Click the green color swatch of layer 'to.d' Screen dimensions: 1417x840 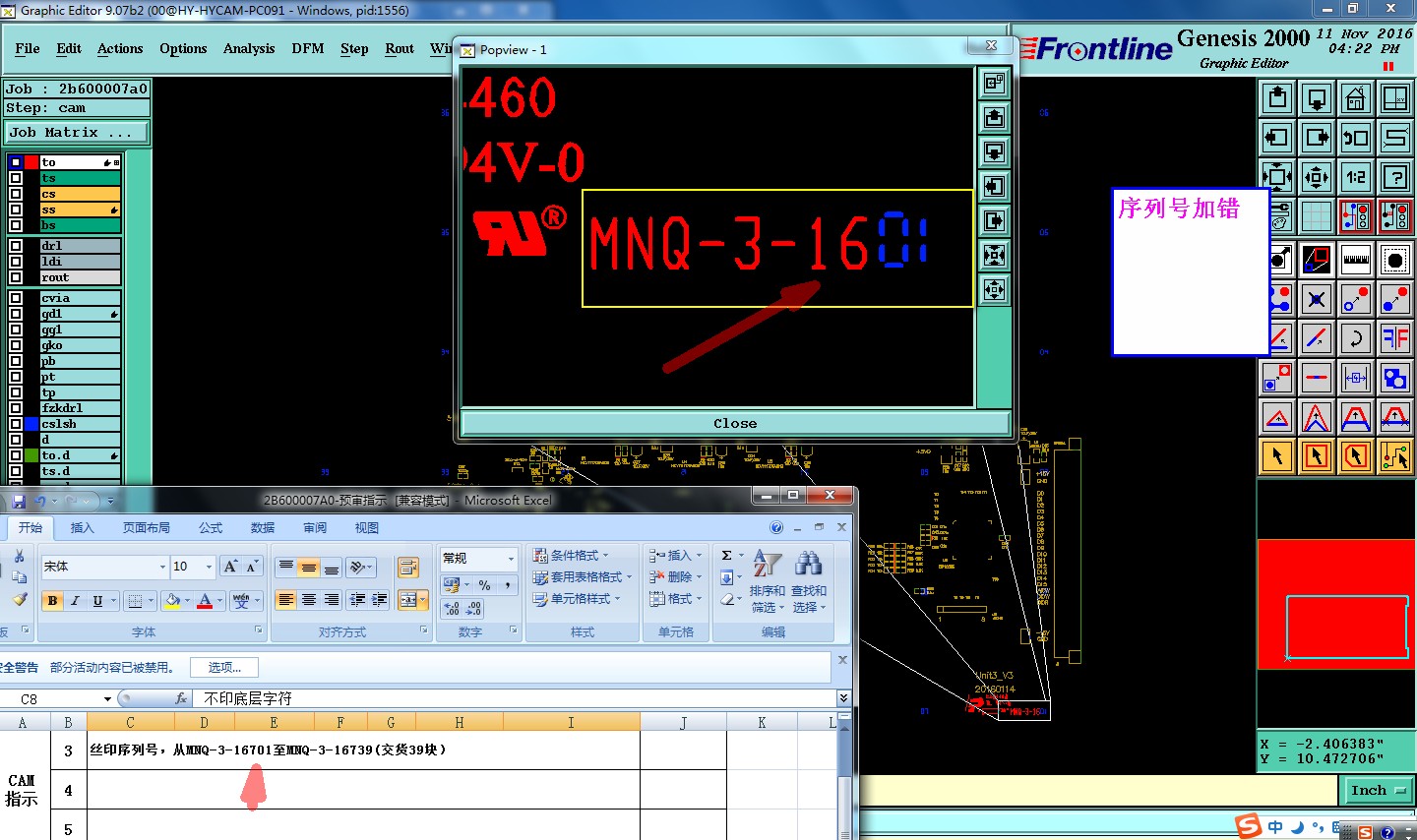click(x=31, y=455)
